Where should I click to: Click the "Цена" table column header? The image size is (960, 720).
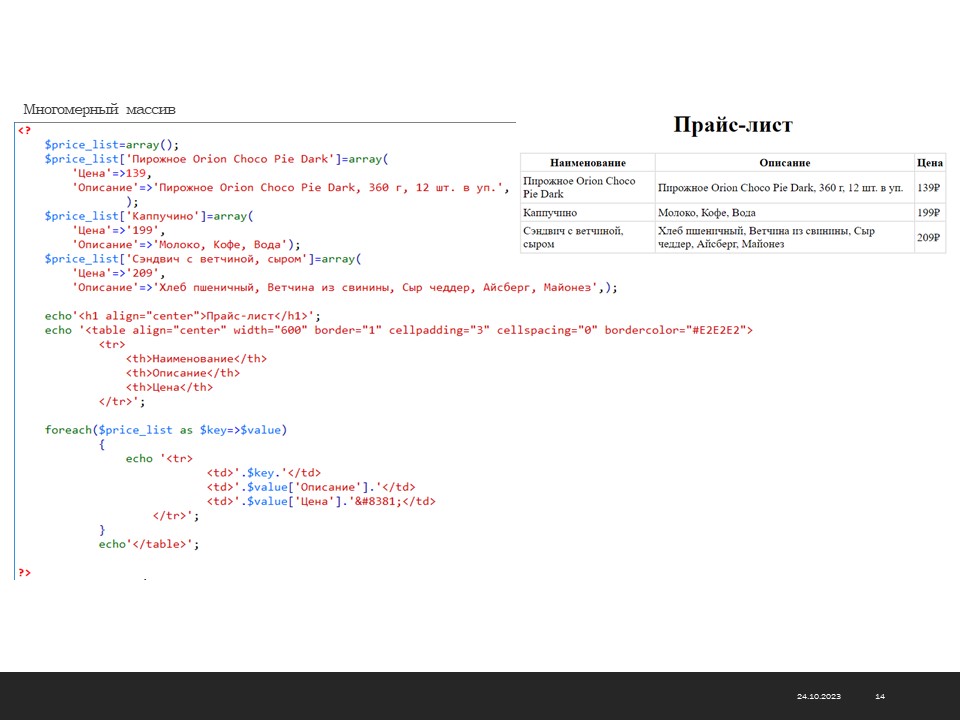tap(929, 163)
